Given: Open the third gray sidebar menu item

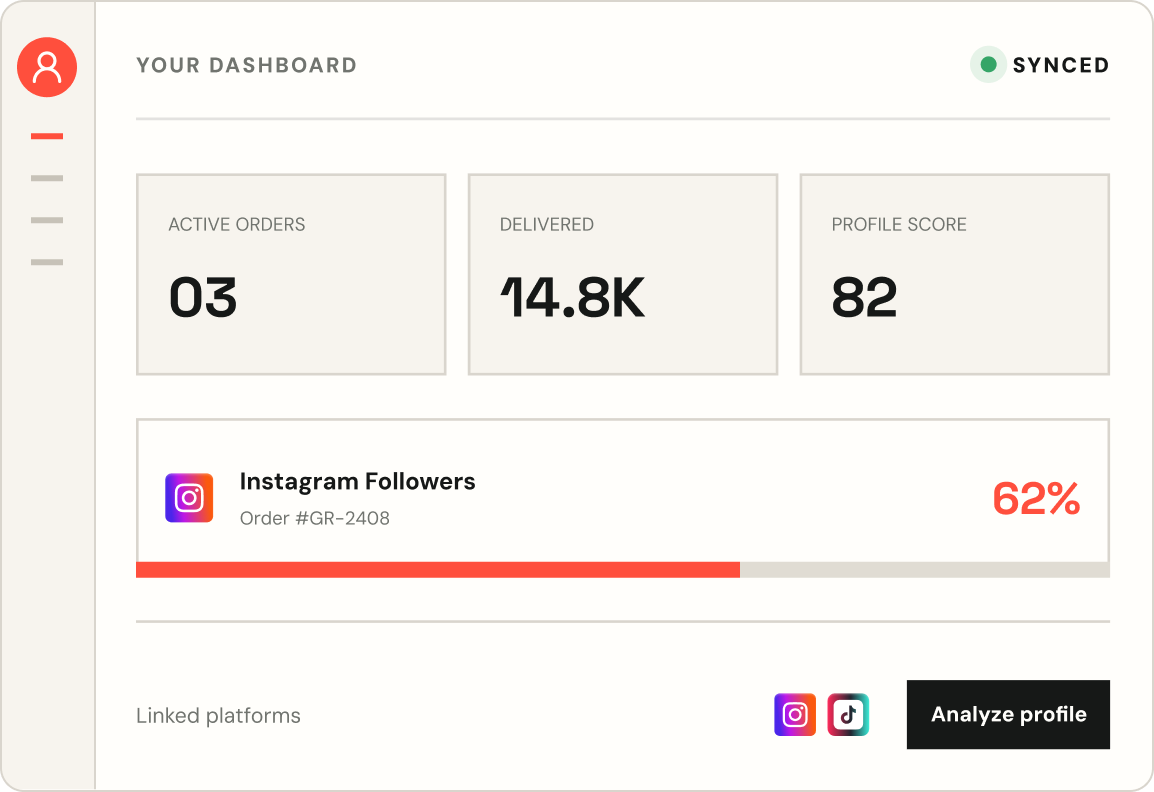Looking at the screenshot, I should coord(47,220).
